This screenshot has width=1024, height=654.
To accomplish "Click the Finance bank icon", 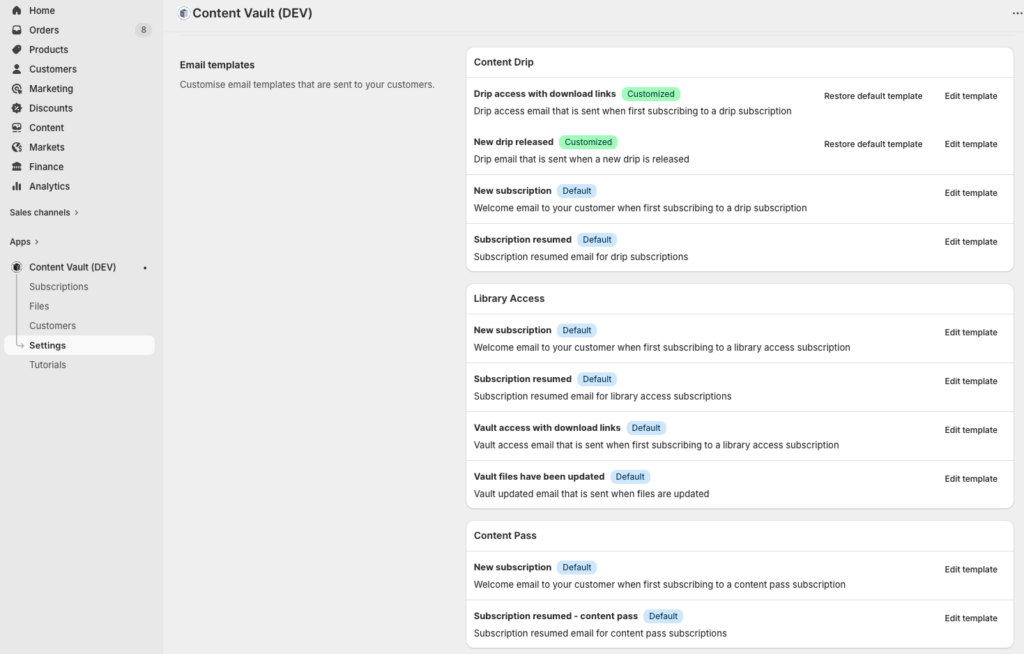I will coord(17,167).
